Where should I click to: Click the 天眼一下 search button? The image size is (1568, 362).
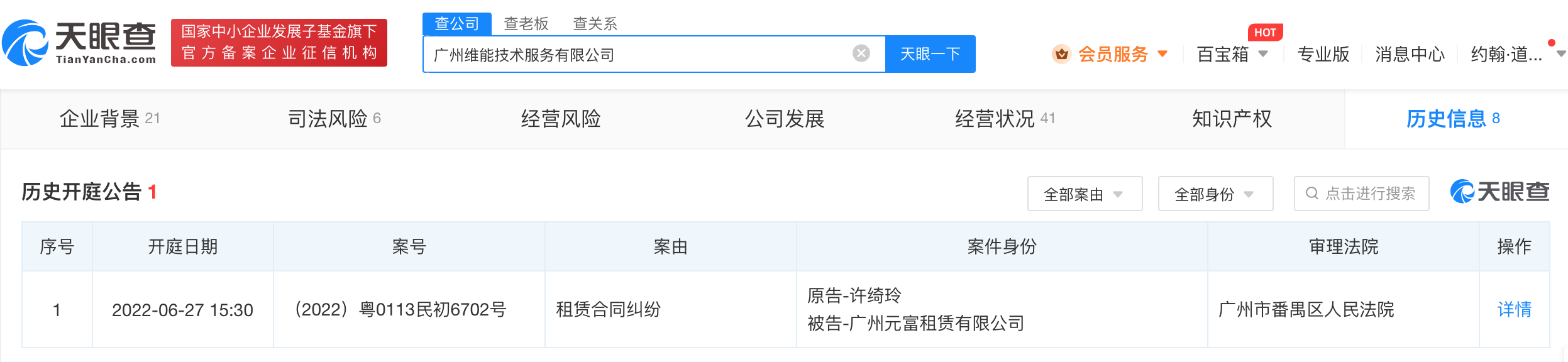coord(930,54)
